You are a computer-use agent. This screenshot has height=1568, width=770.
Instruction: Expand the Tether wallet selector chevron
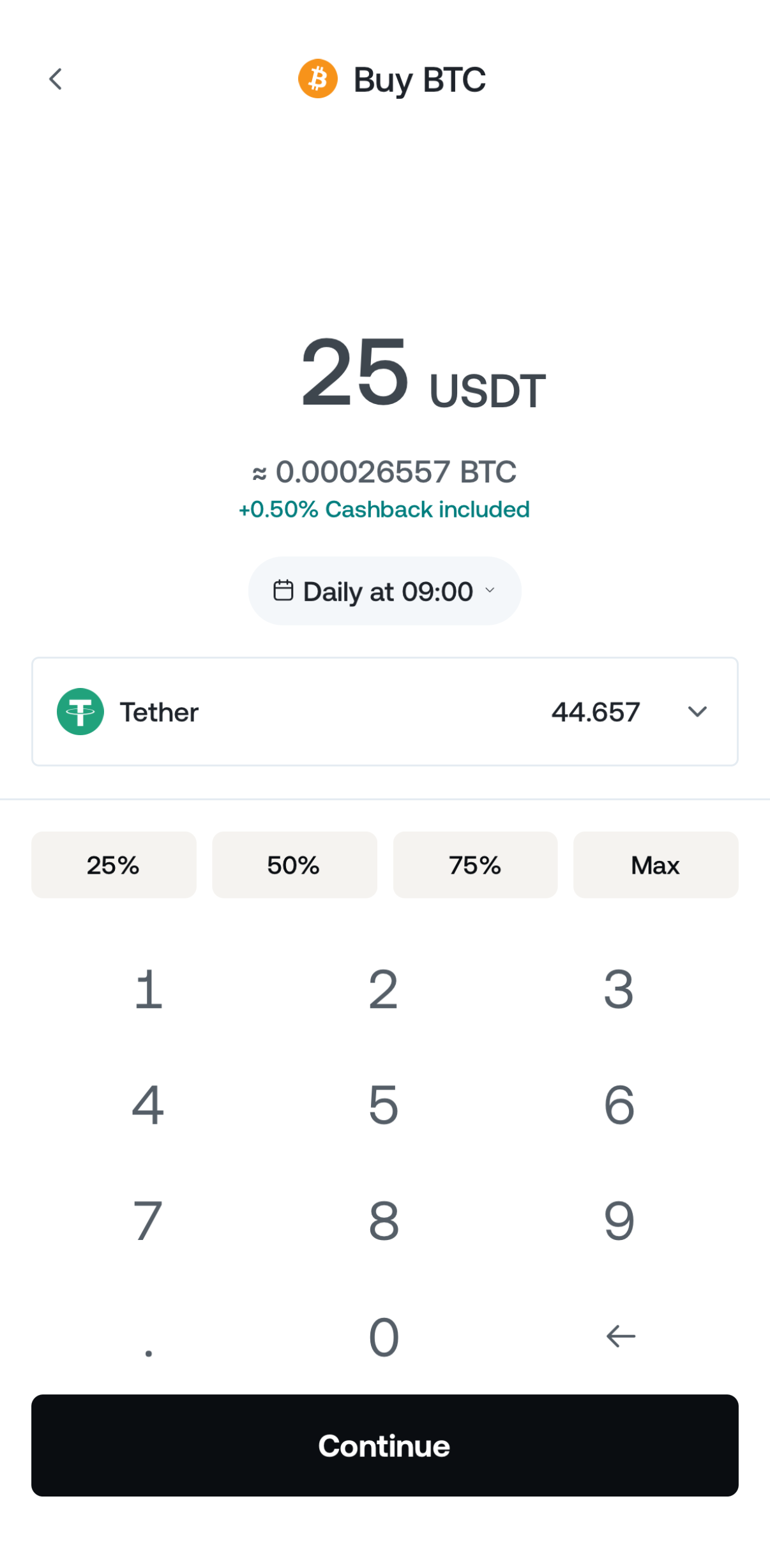point(697,712)
